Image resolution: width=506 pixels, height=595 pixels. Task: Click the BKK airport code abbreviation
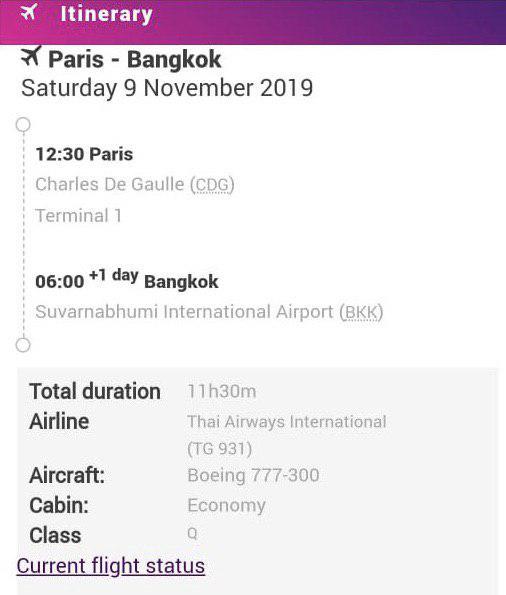tap(362, 312)
